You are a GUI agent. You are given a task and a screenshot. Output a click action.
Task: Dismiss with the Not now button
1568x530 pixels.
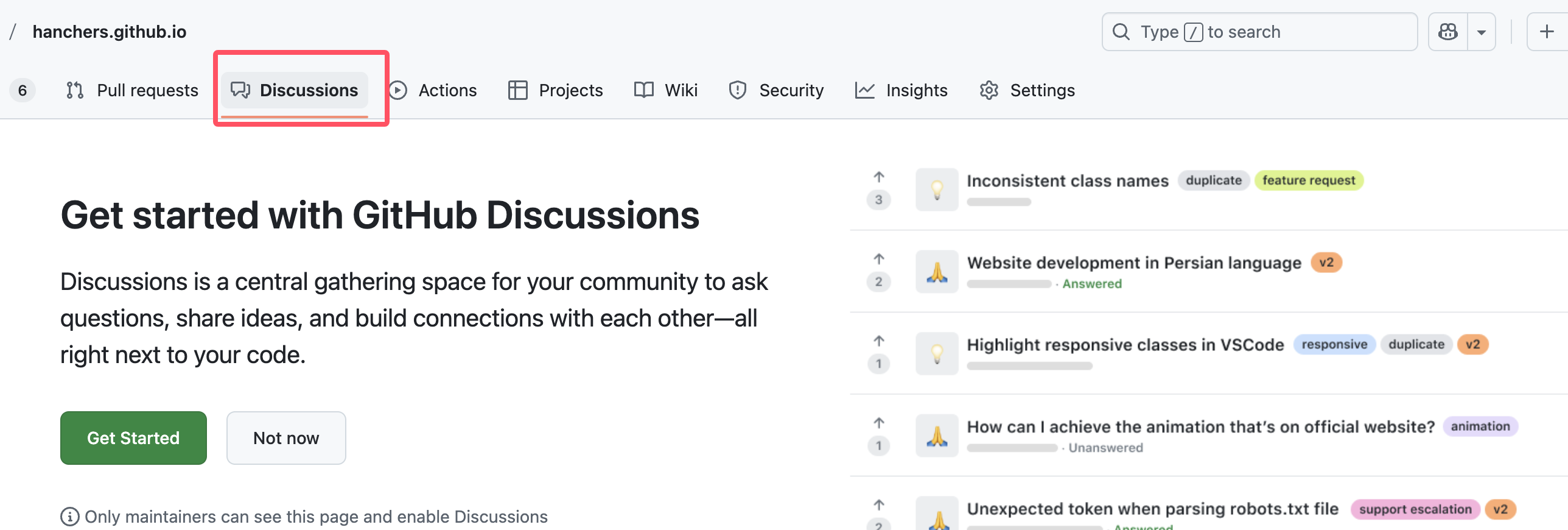click(286, 438)
